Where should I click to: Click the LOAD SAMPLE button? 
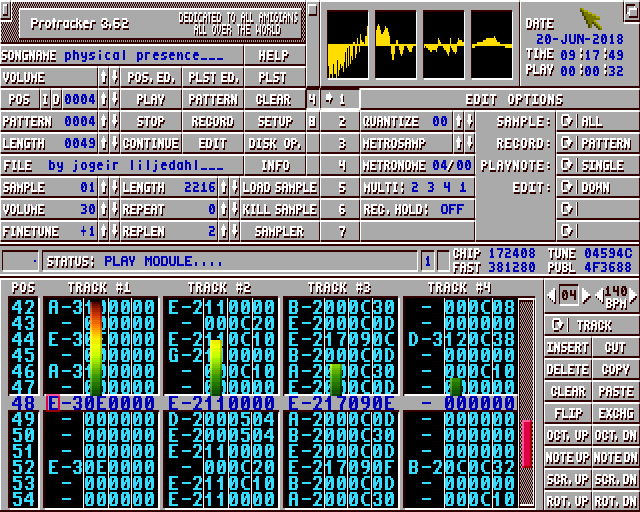pyautogui.click(x=279, y=188)
